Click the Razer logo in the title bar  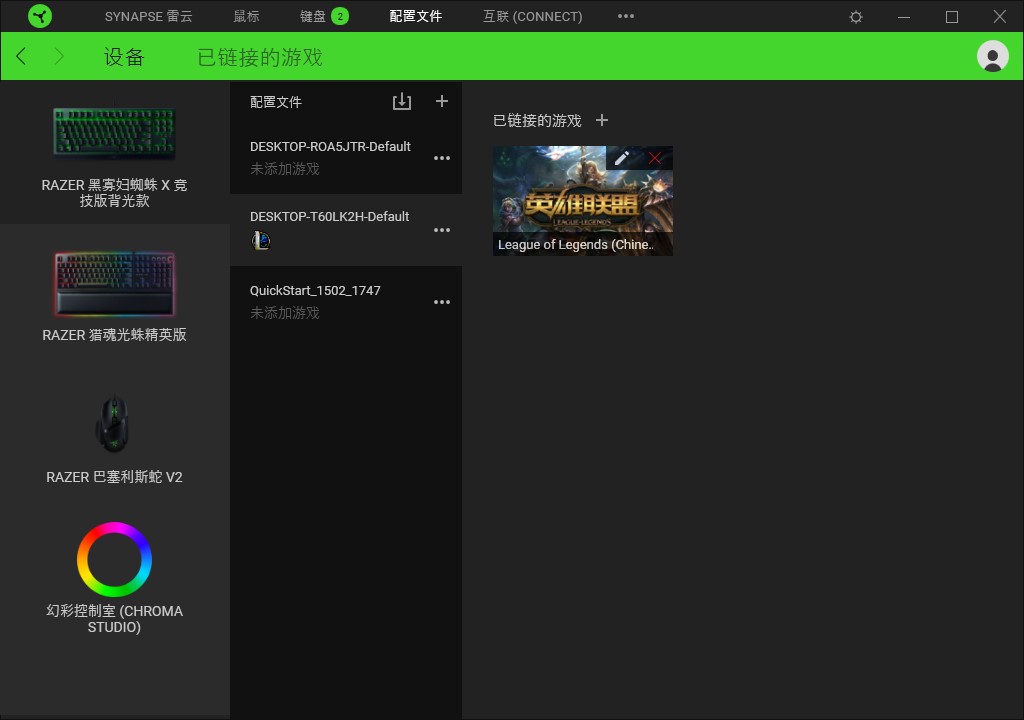pyautogui.click(x=40, y=16)
